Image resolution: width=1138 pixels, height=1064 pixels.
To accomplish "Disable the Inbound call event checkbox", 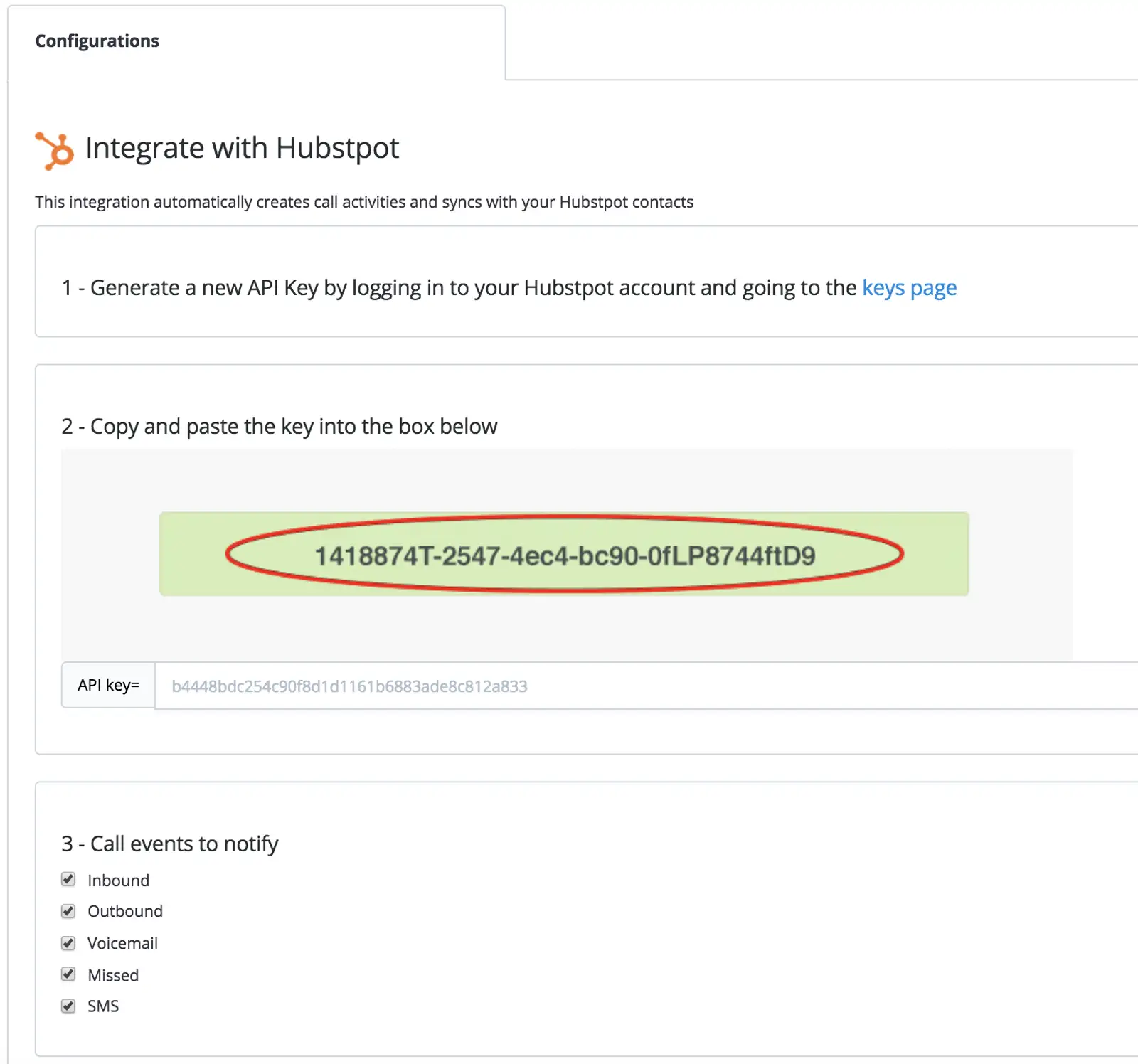I will pyautogui.click(x=68, y=879).
